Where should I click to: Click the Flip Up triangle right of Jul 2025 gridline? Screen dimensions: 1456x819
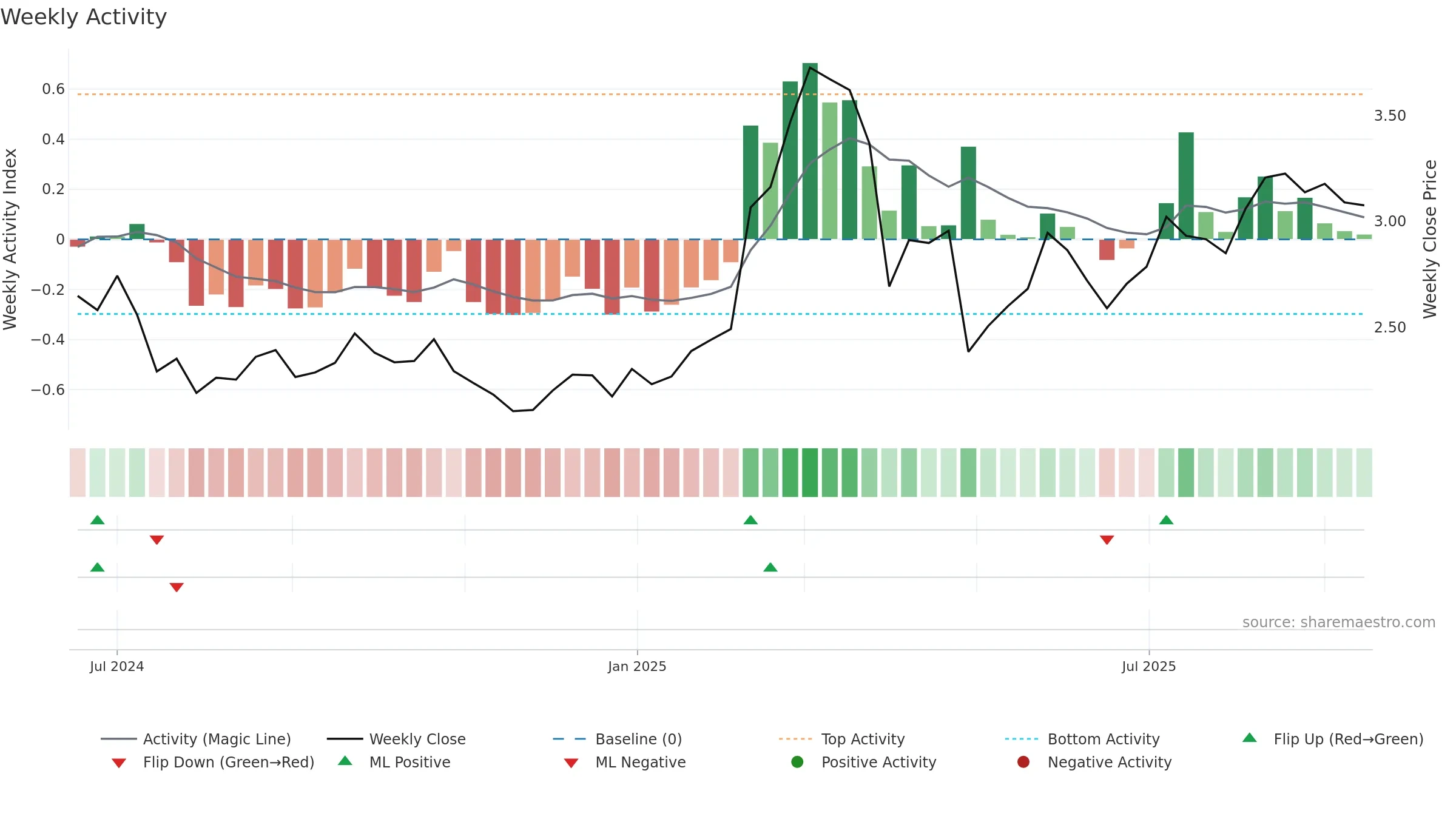(1166, 520)
